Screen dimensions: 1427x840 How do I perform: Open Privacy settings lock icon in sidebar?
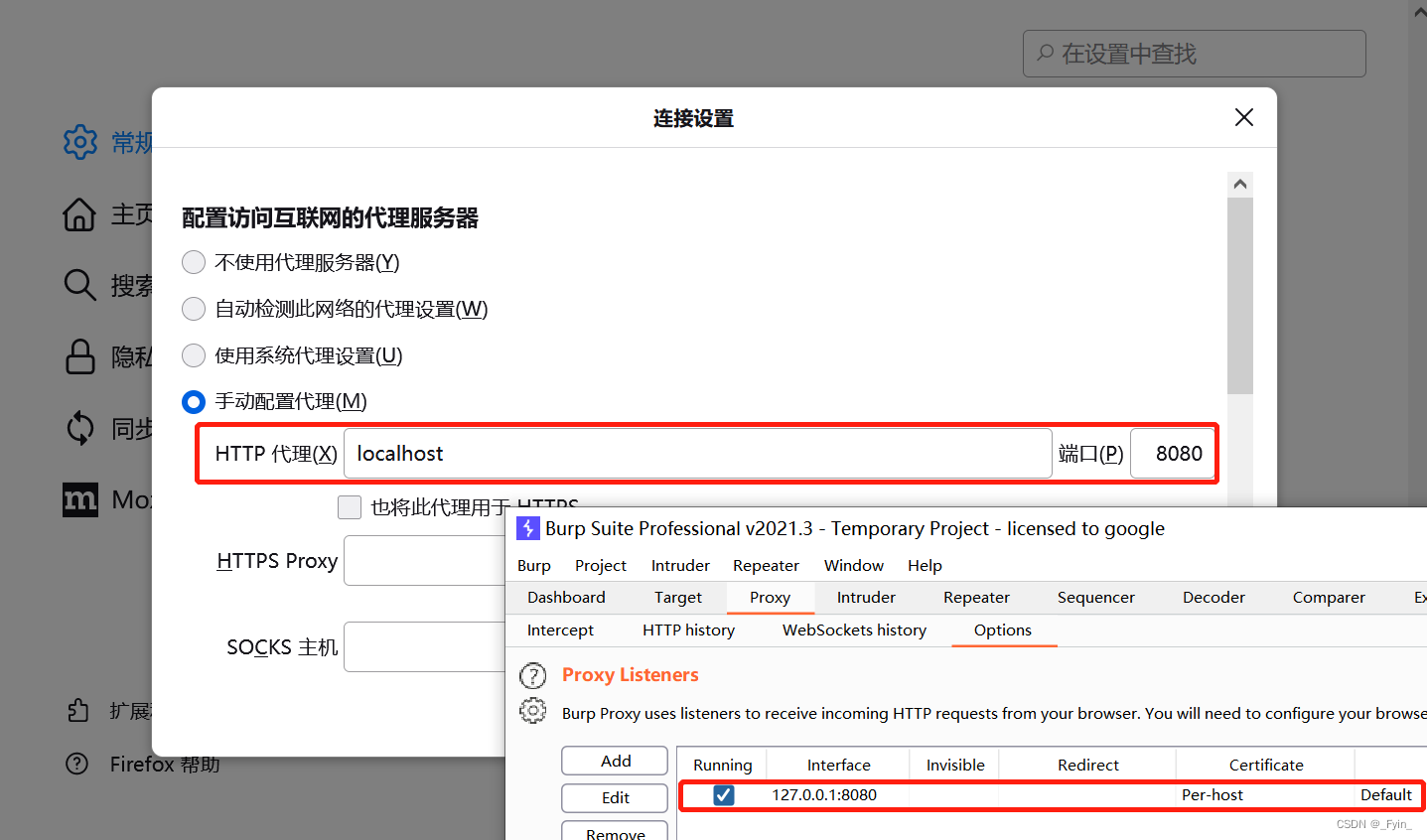79,356
